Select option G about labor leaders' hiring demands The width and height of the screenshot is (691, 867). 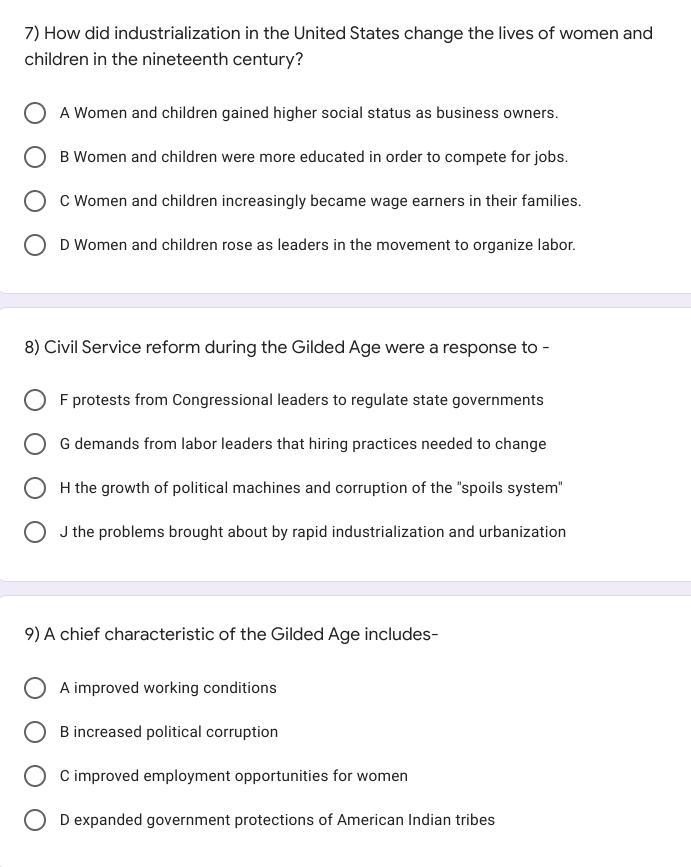[x=34, y=444]
